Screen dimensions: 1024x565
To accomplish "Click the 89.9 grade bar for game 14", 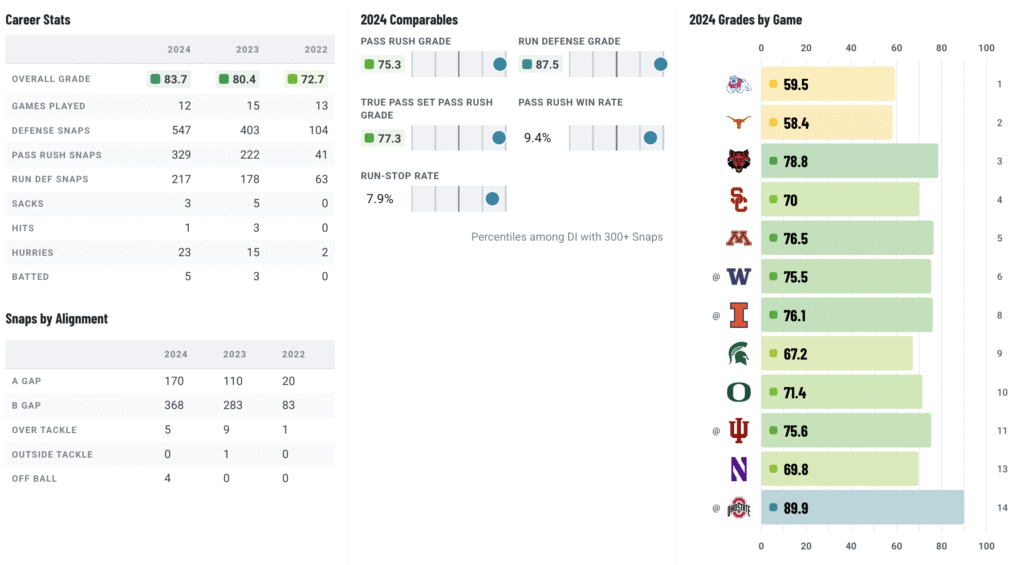I will [862, 508].
